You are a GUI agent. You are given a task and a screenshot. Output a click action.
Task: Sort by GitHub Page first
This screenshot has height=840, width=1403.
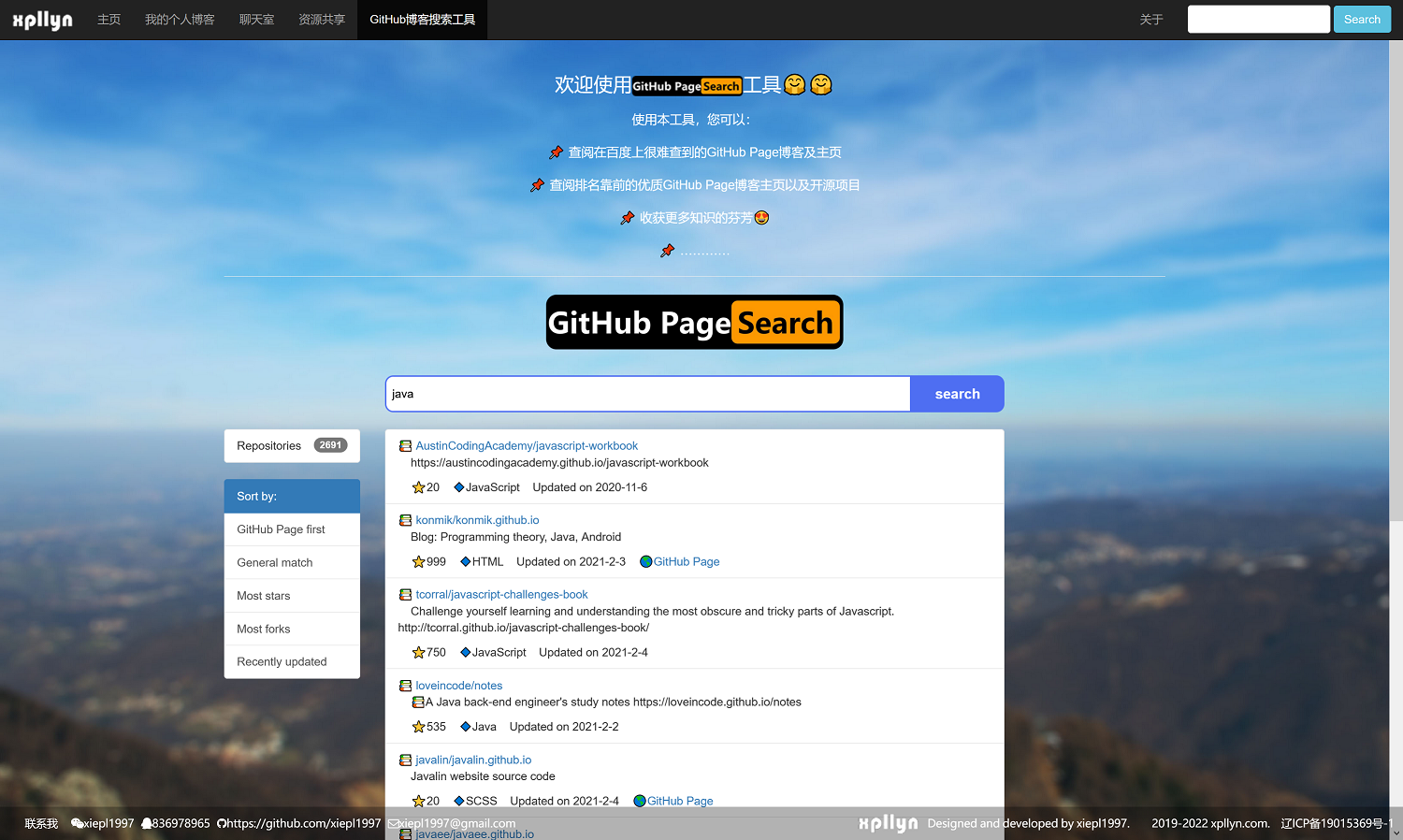click(x=292, y=529)
